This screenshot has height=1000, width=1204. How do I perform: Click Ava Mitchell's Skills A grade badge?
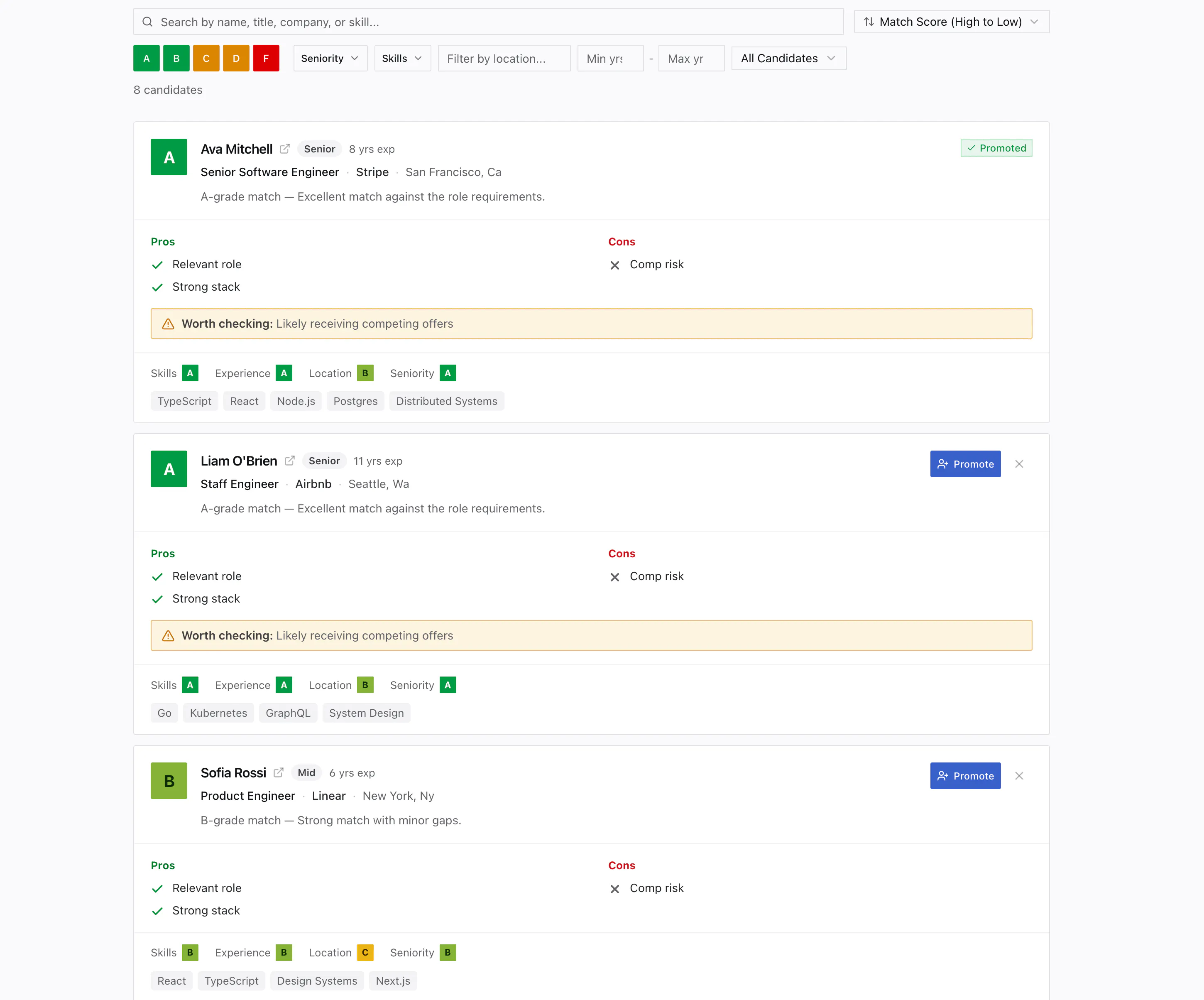[190, 373]
